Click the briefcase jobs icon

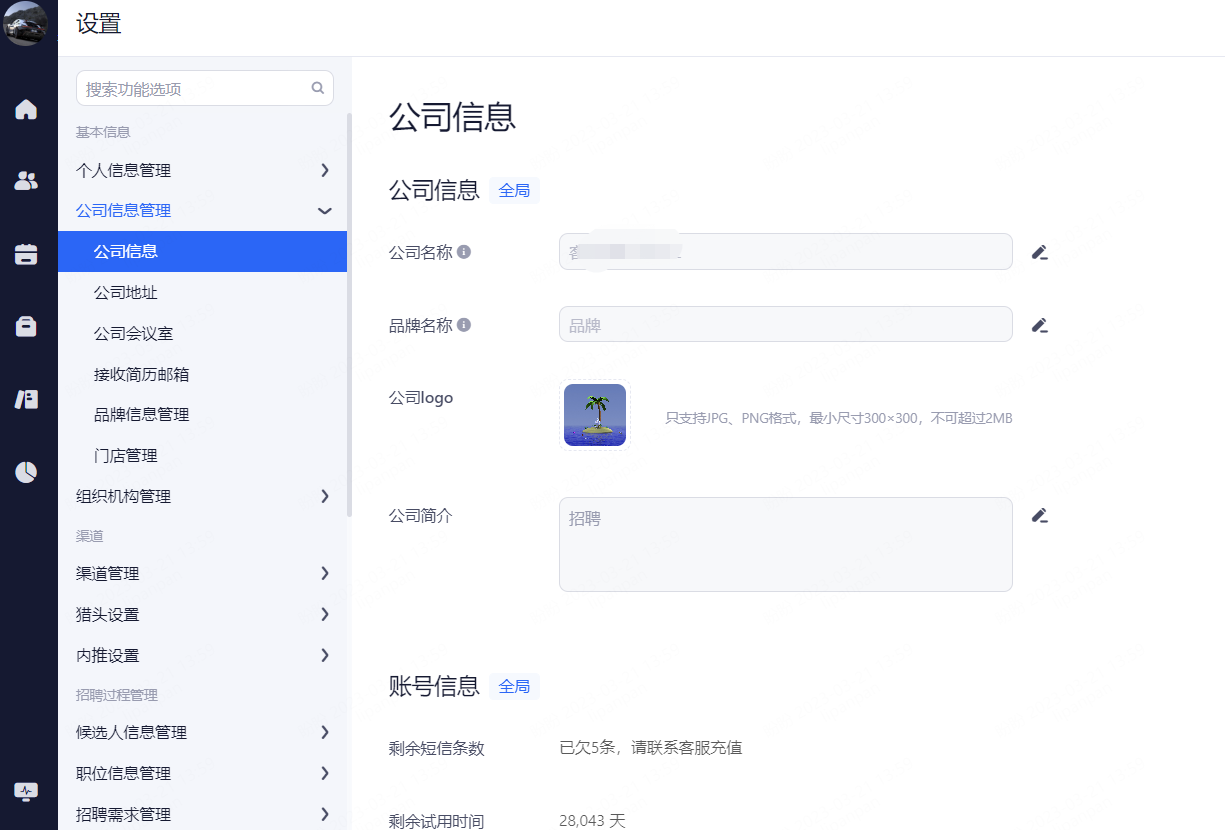pos(26,326)
